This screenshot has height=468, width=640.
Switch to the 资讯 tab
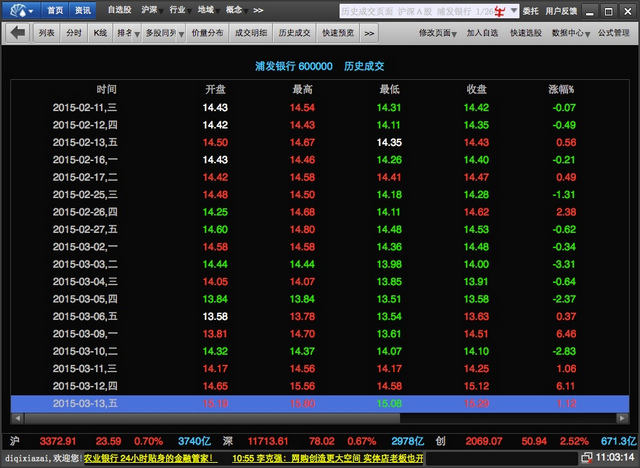point(83,10)
